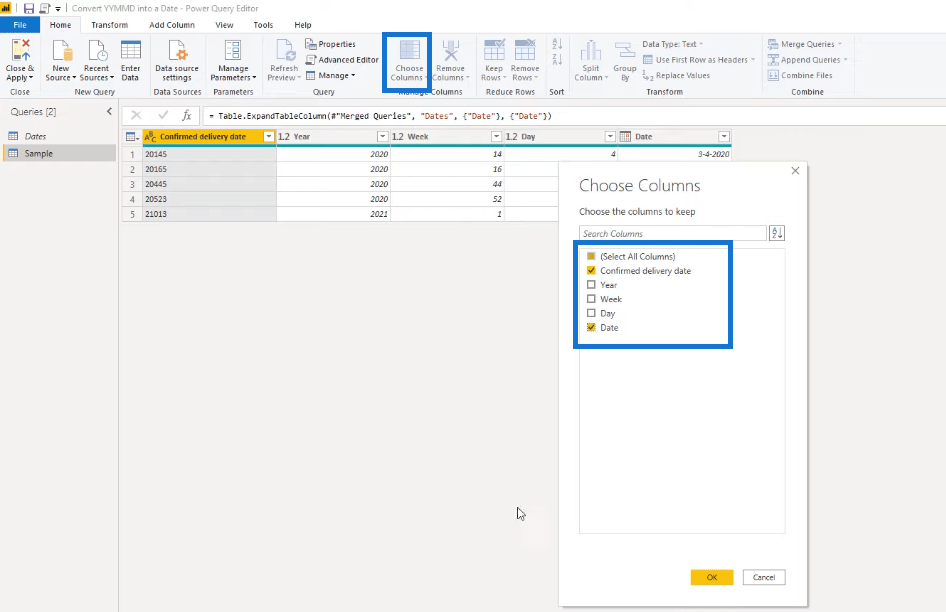Open Confirmed delivery date filter dropdown
Viewport: 946px width, 612px height.
pyautogui.click(x=269, y=137)
